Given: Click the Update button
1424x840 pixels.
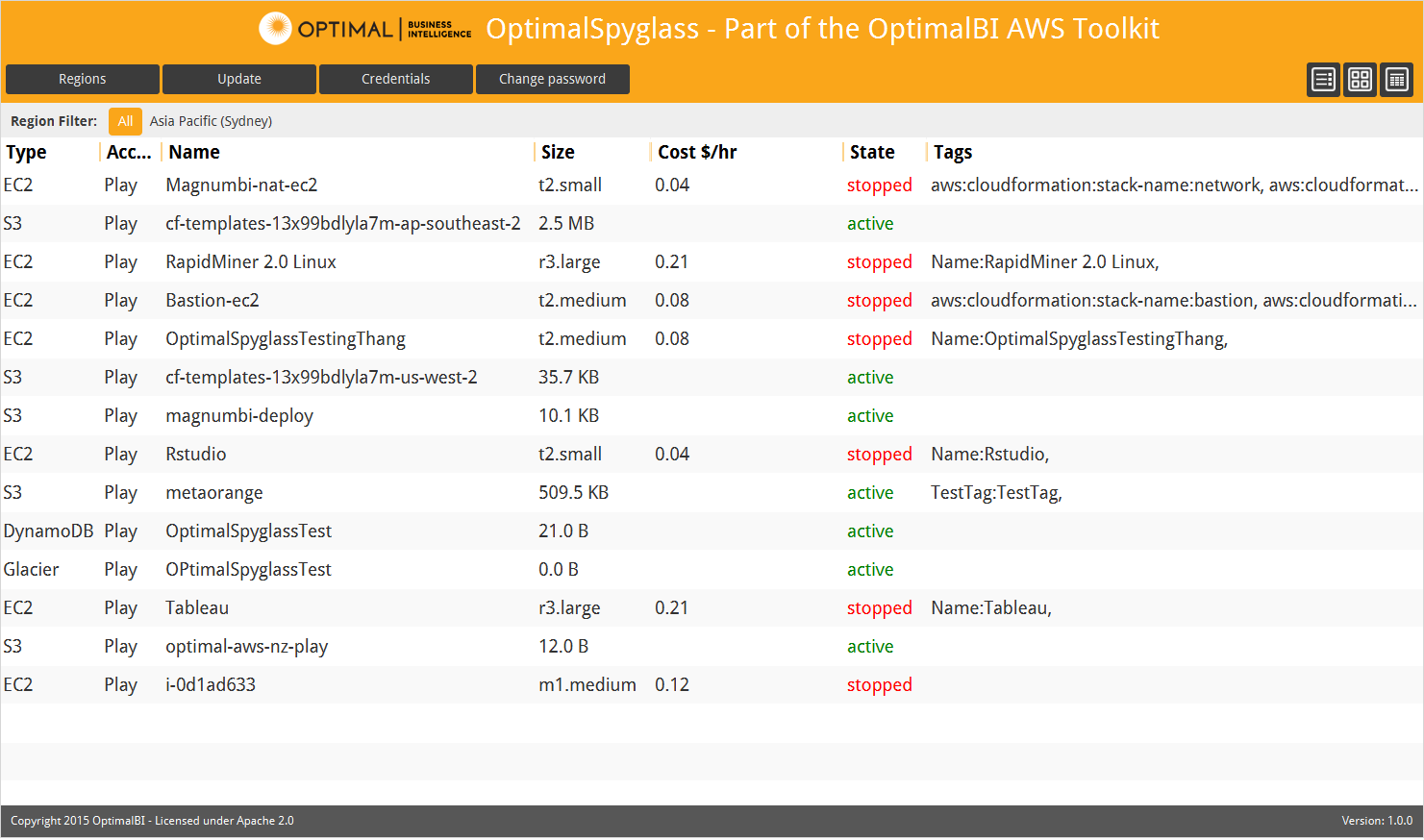Looking at the screenshot, I should (x=239, y=79).
